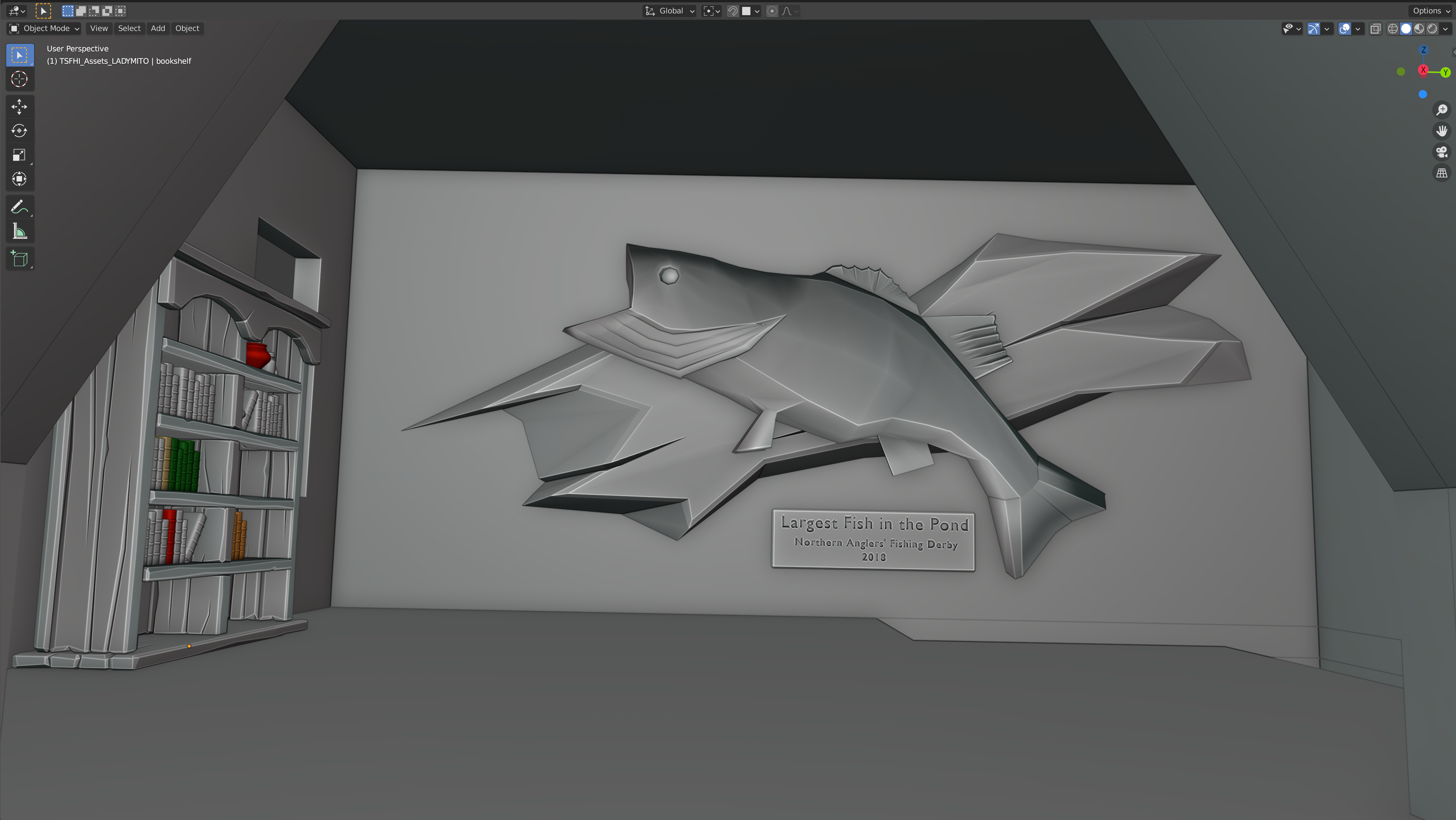Pick the Scale tool
1456x820 pixels.
point(19,155)
